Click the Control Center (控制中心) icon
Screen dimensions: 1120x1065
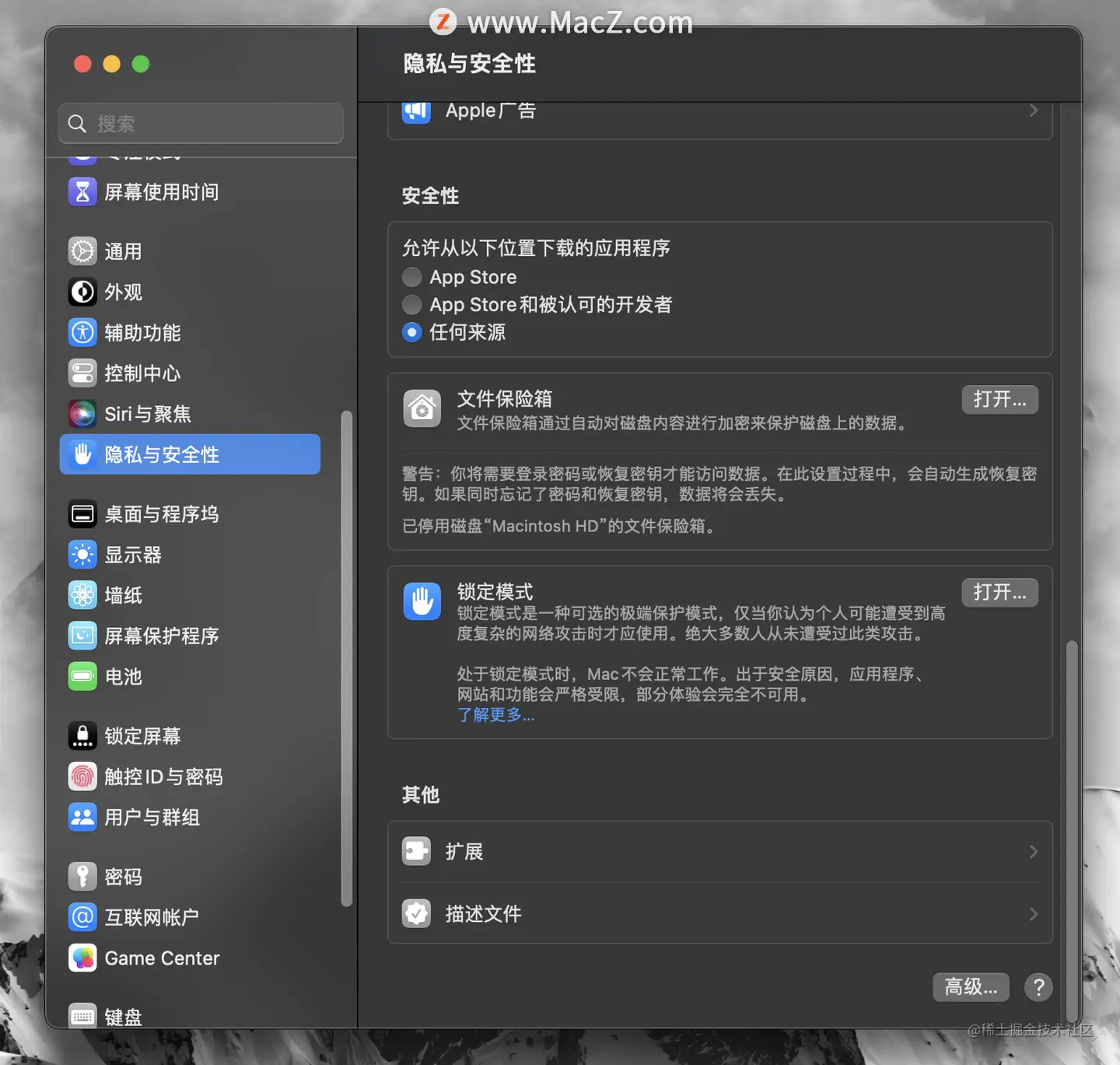pos(82,373)
